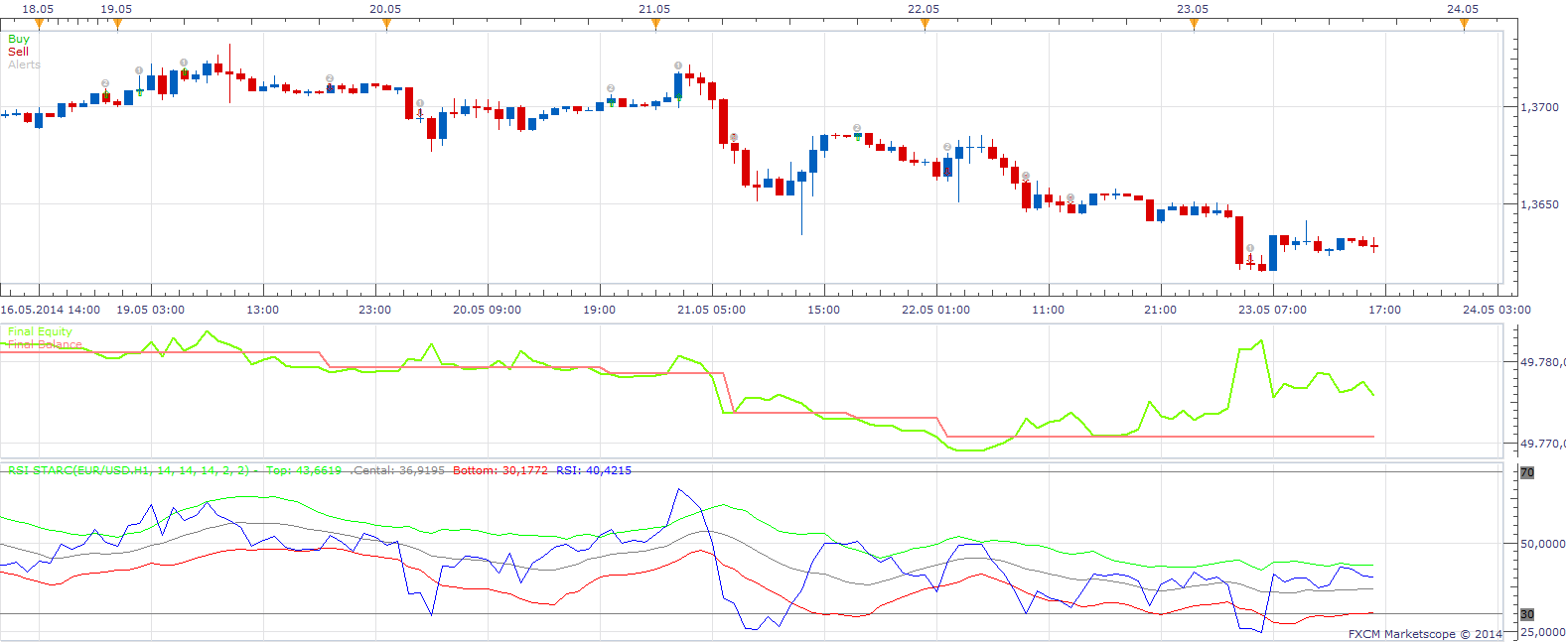Screen dimensions: 1568x642
Task: Select the trade marker just after 11:00 on 22.05
Action: tap(1070, 197)
